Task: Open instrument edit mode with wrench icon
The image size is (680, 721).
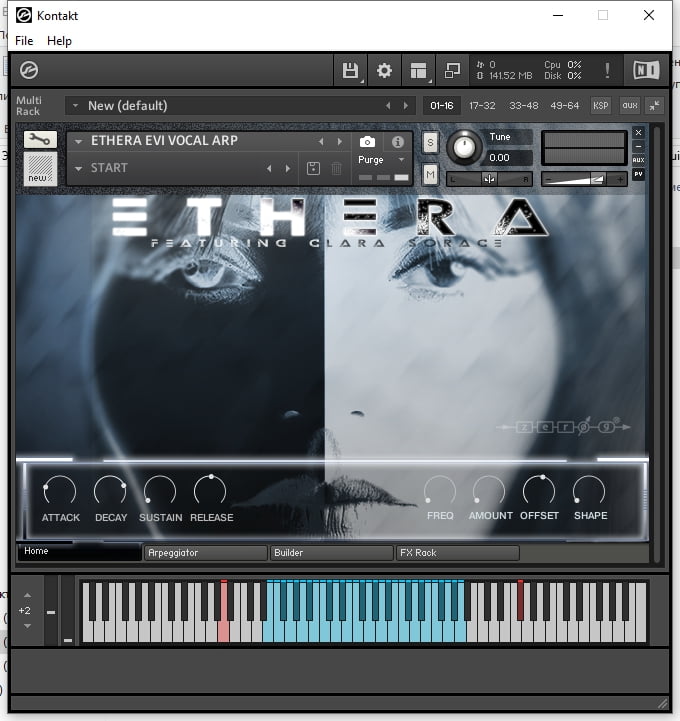Action: click(40, 139)
